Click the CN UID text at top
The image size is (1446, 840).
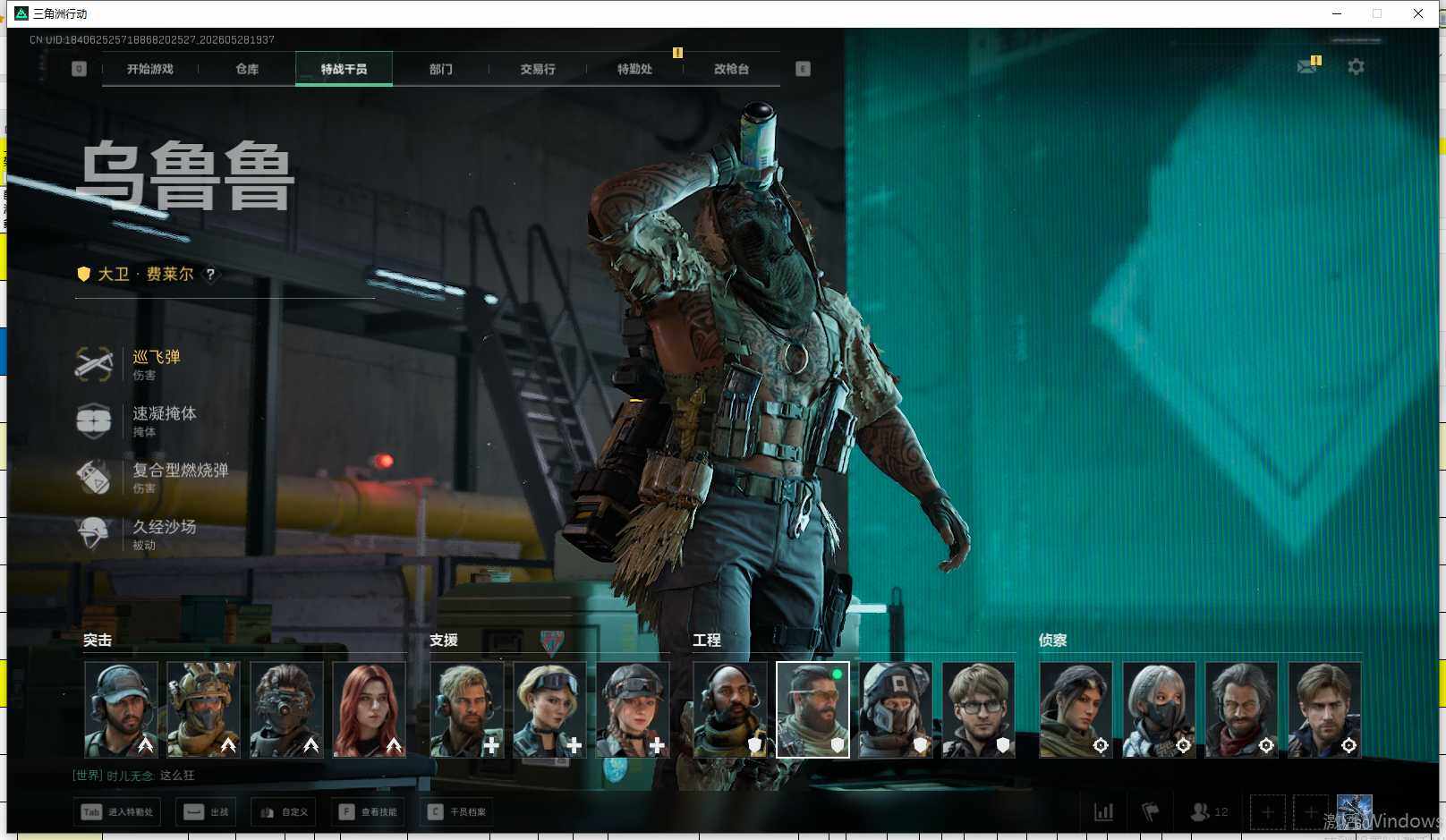coord(152,40)
